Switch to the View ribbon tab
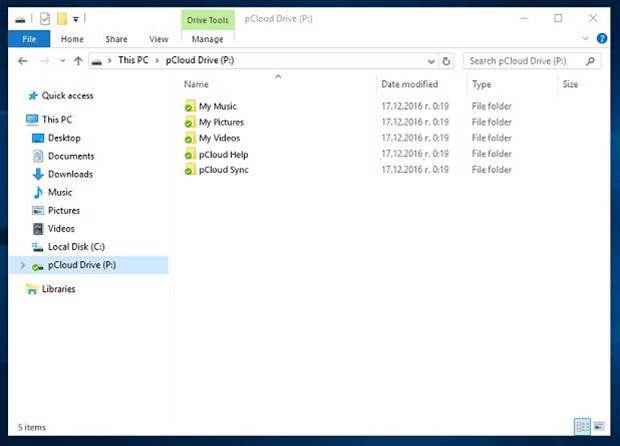 tap(159, 39)
